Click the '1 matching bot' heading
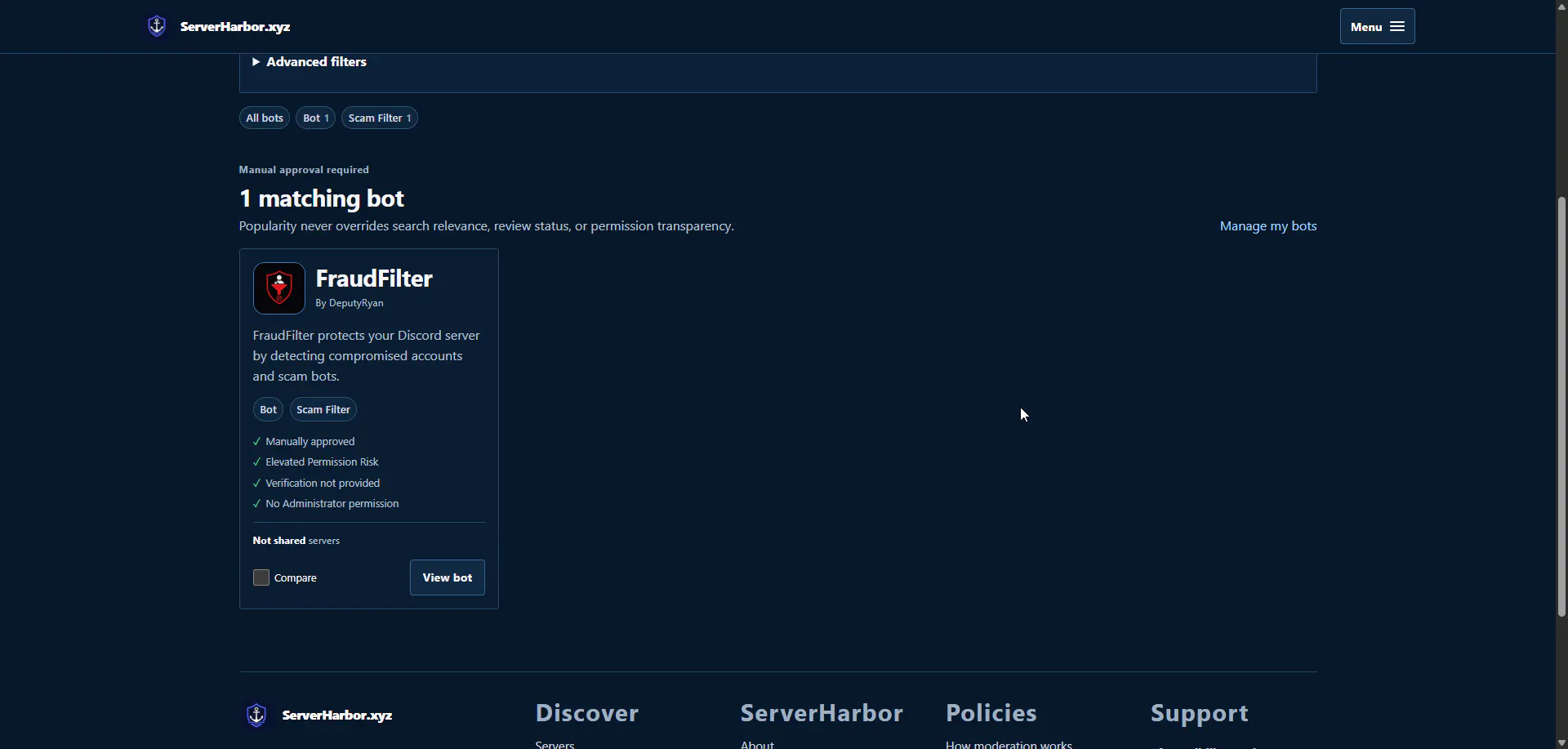The width and height of the screenshot is (1568, 749). pos(322,198)
